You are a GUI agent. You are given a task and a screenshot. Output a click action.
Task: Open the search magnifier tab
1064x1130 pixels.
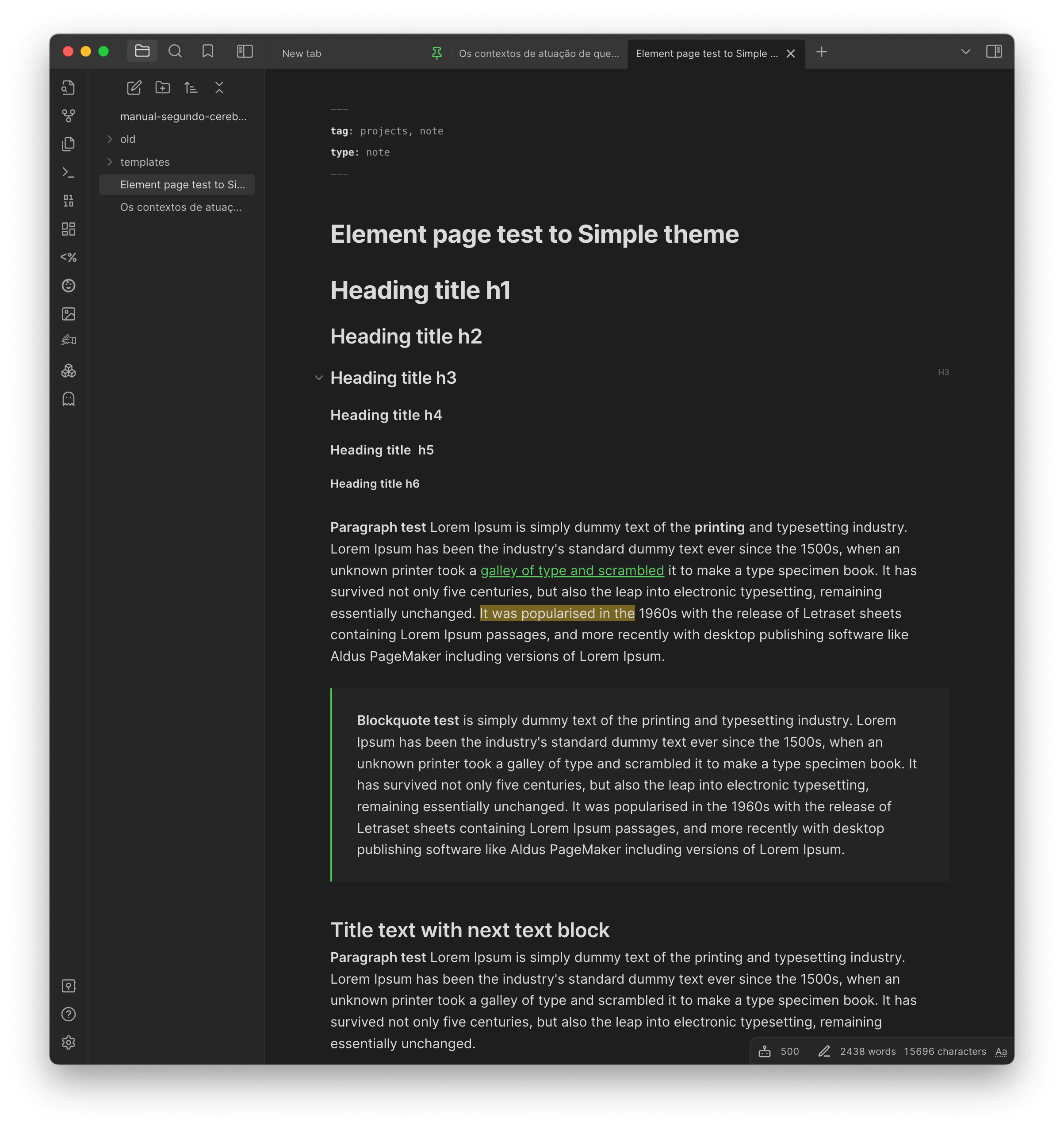click(175, 52)
